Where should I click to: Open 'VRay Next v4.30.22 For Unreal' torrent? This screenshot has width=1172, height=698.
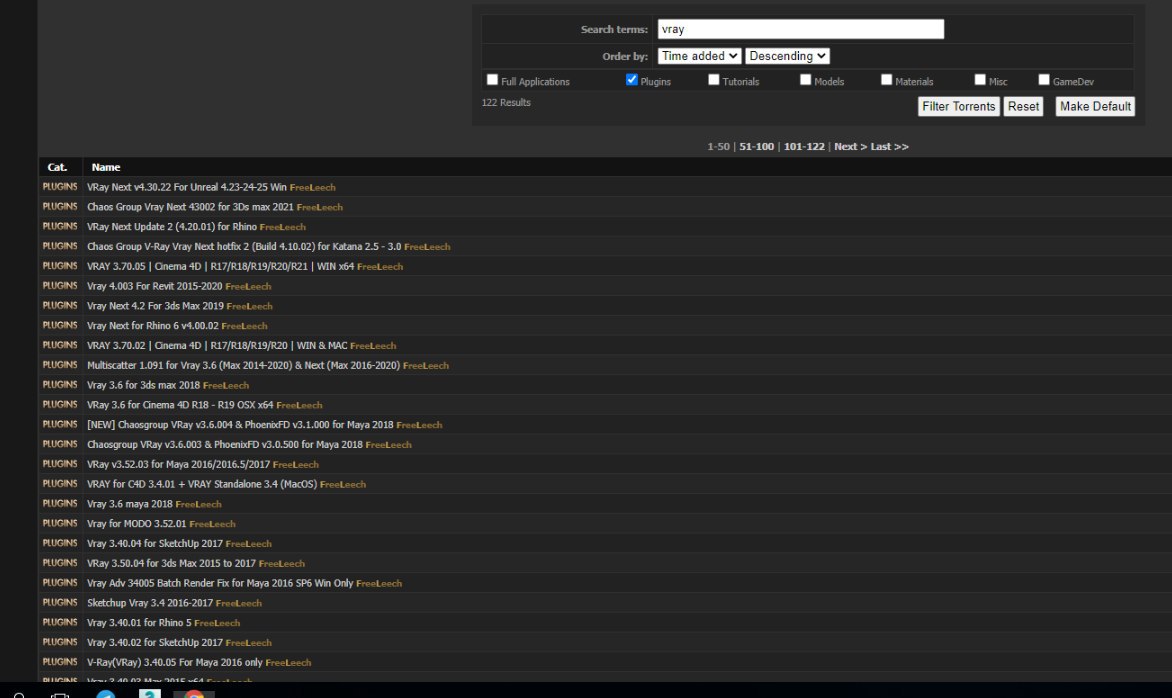click(187, 187)
